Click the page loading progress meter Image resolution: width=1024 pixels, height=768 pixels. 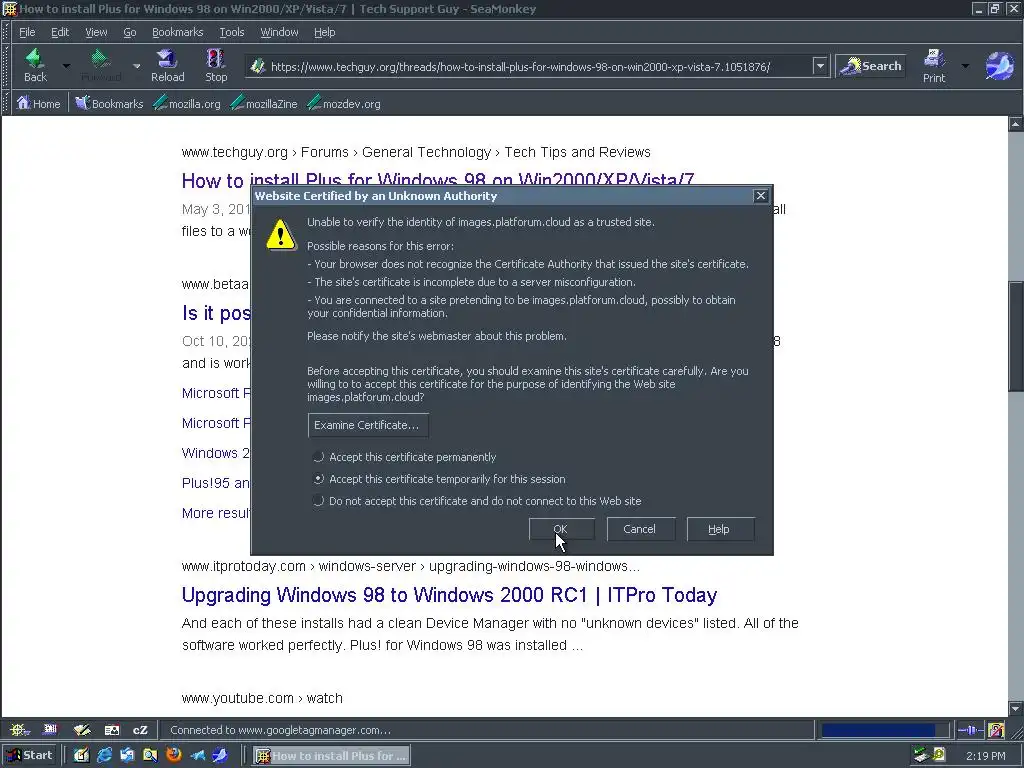(x=885, y=729)
